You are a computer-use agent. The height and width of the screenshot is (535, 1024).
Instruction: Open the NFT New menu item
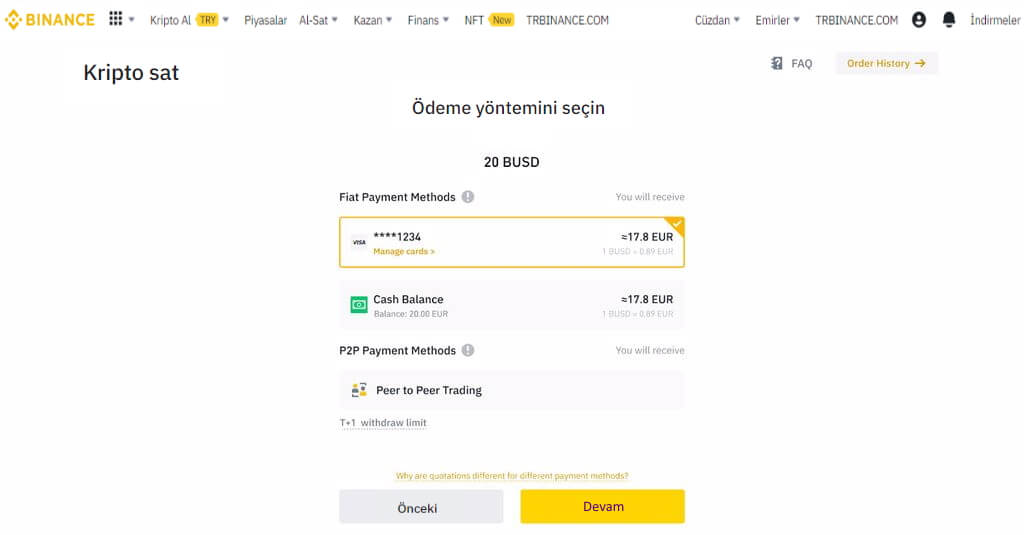[x=489, y=20]
